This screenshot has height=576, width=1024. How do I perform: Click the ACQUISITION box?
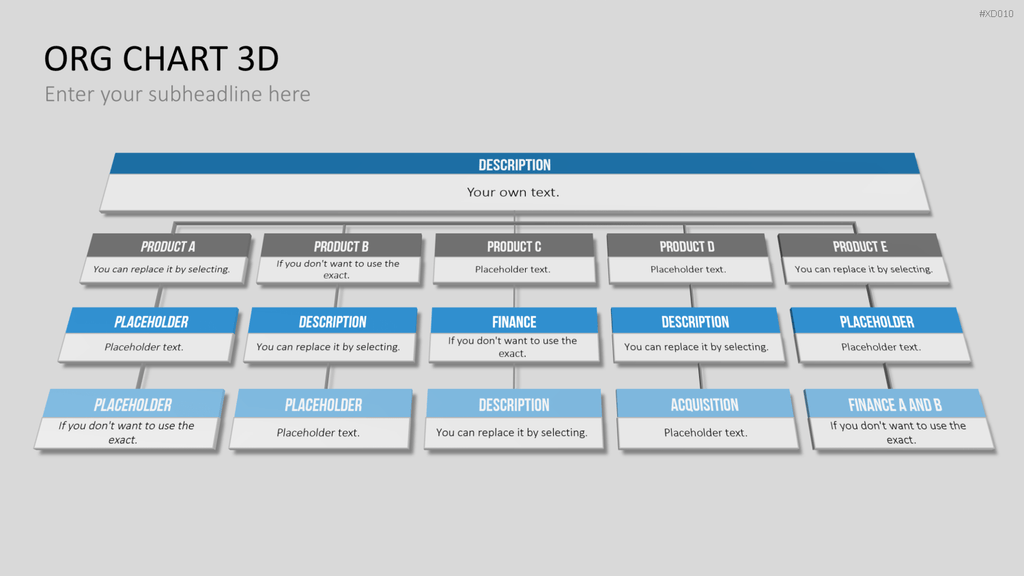coord(707,419)
